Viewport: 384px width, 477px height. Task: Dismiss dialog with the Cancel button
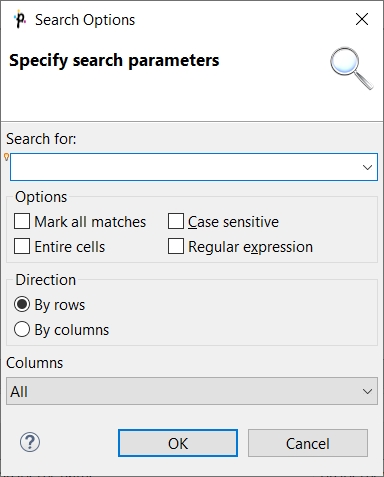[x=308, y=443]
